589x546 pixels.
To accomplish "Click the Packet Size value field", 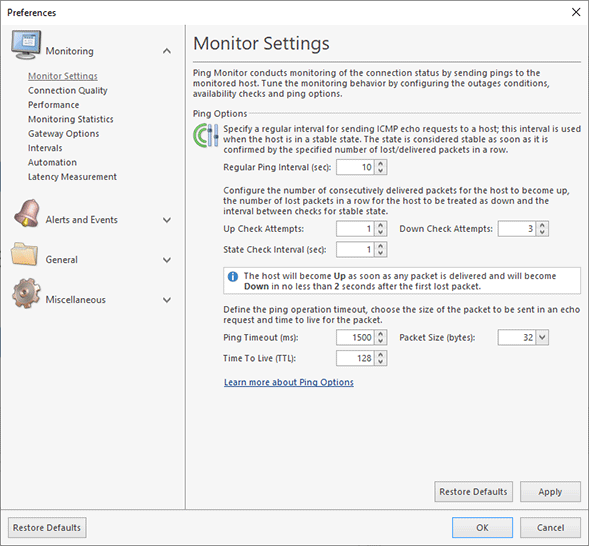I will pos(517,337).
